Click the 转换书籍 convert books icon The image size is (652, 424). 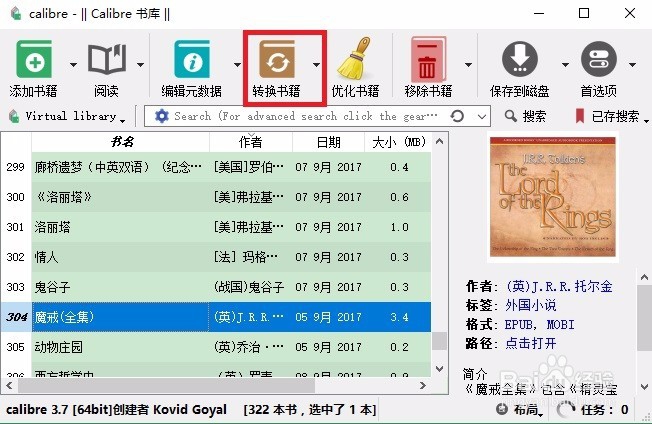(277, 59)
